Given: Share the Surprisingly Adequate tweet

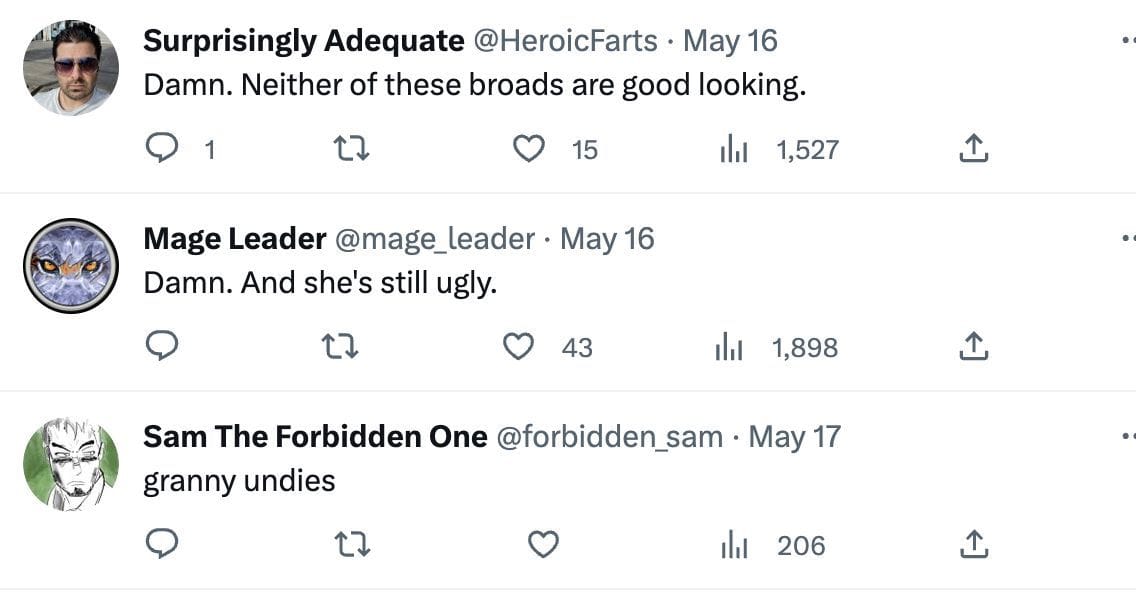Looking at the screenshot, I should tap(973, 149).
